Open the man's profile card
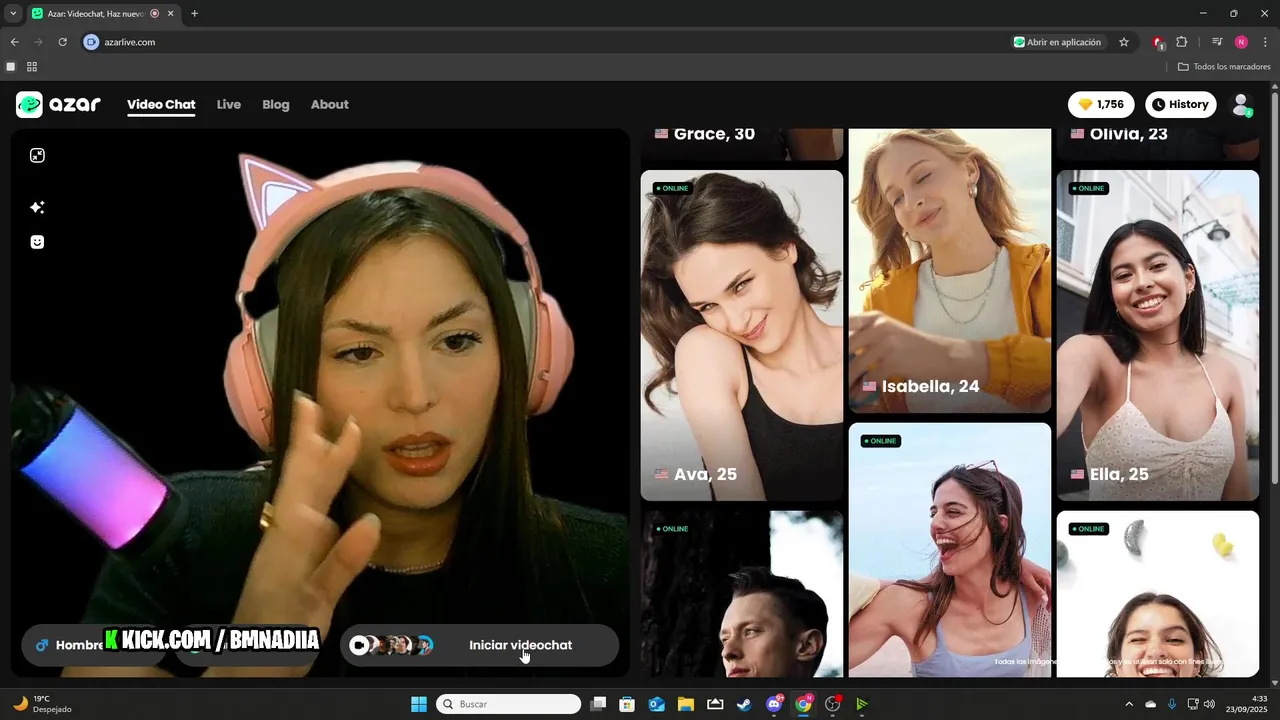The image size is (1280, 720). (742, 594)
